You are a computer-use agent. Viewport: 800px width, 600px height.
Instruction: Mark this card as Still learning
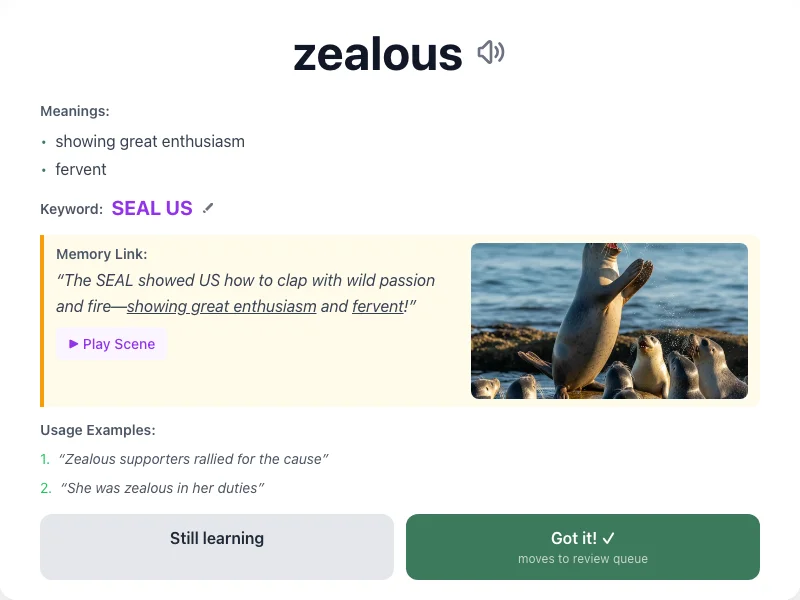click(x=216, y=546)
